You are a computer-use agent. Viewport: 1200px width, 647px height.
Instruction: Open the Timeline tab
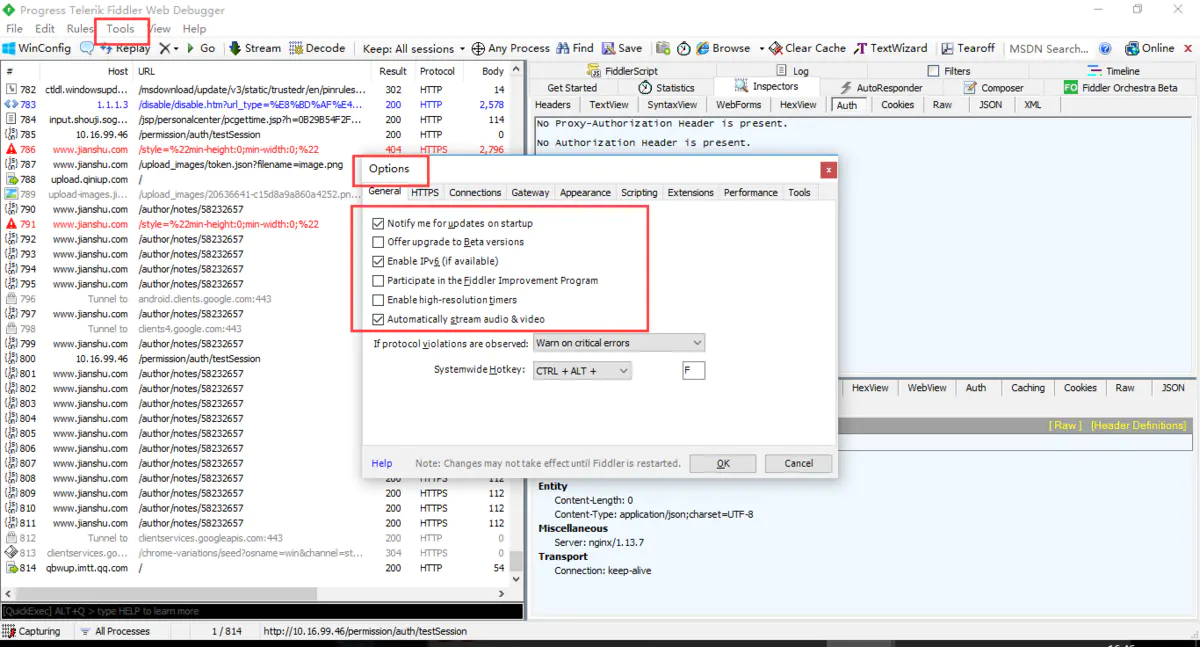(1113, 71)
